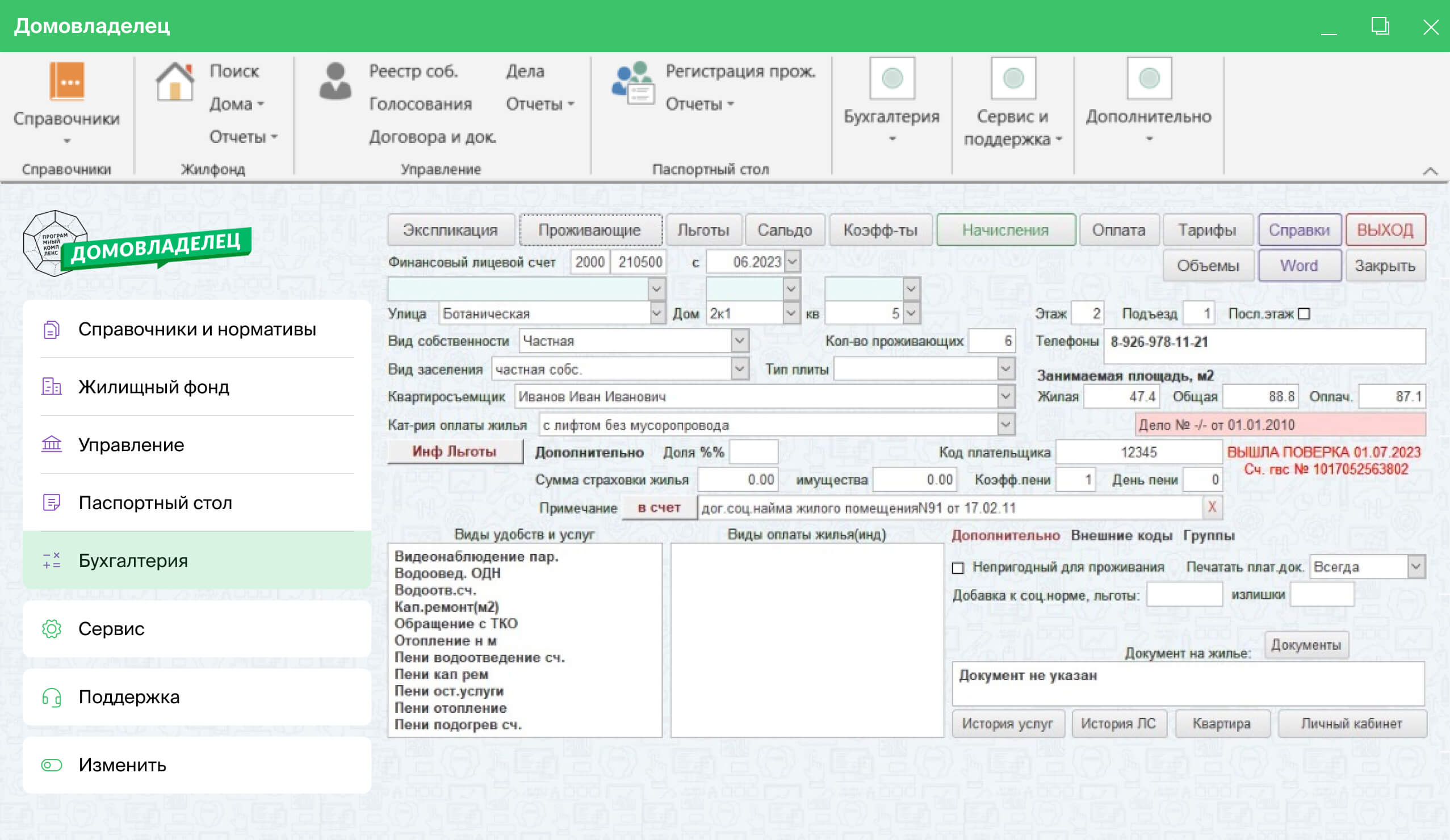Check Непригодный для проживания checkbox

[x=958, y=568]
